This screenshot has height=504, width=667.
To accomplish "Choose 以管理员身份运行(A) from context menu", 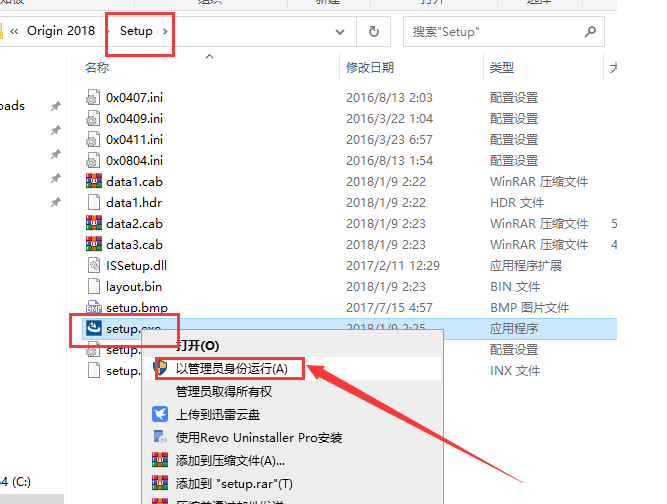I will (232, 369).
